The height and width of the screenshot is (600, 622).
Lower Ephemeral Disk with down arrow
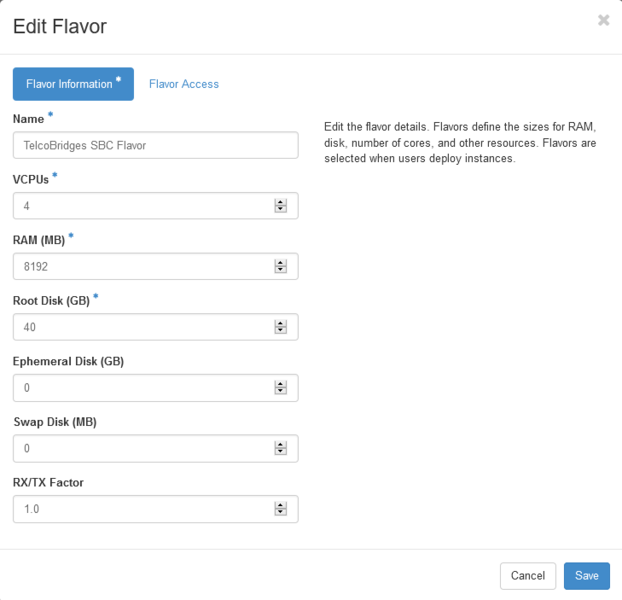[280, 391]
